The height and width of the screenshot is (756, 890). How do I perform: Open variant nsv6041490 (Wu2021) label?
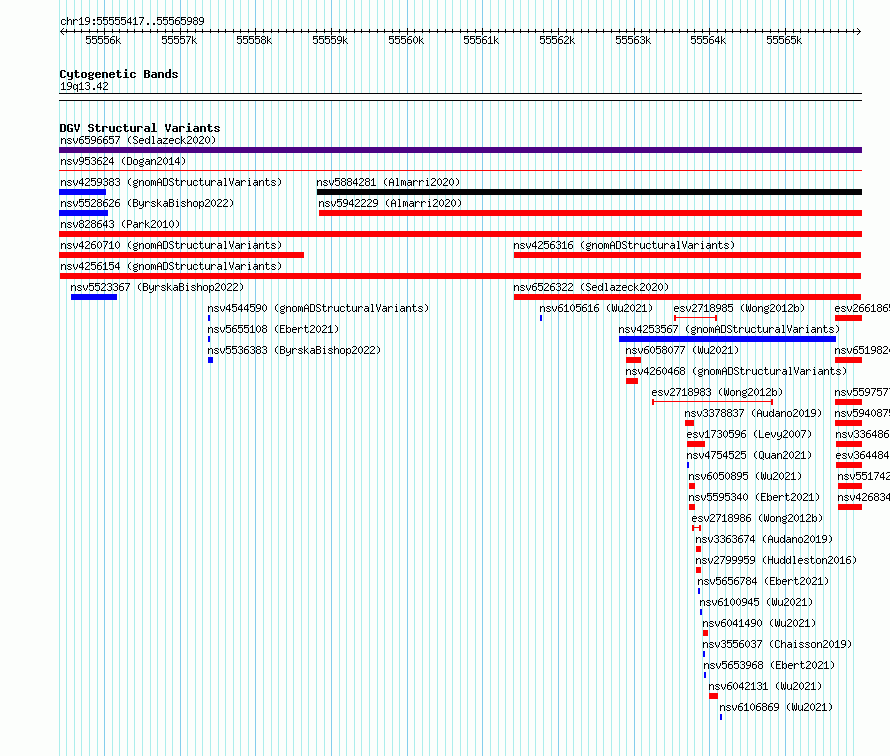pos(759,623)
